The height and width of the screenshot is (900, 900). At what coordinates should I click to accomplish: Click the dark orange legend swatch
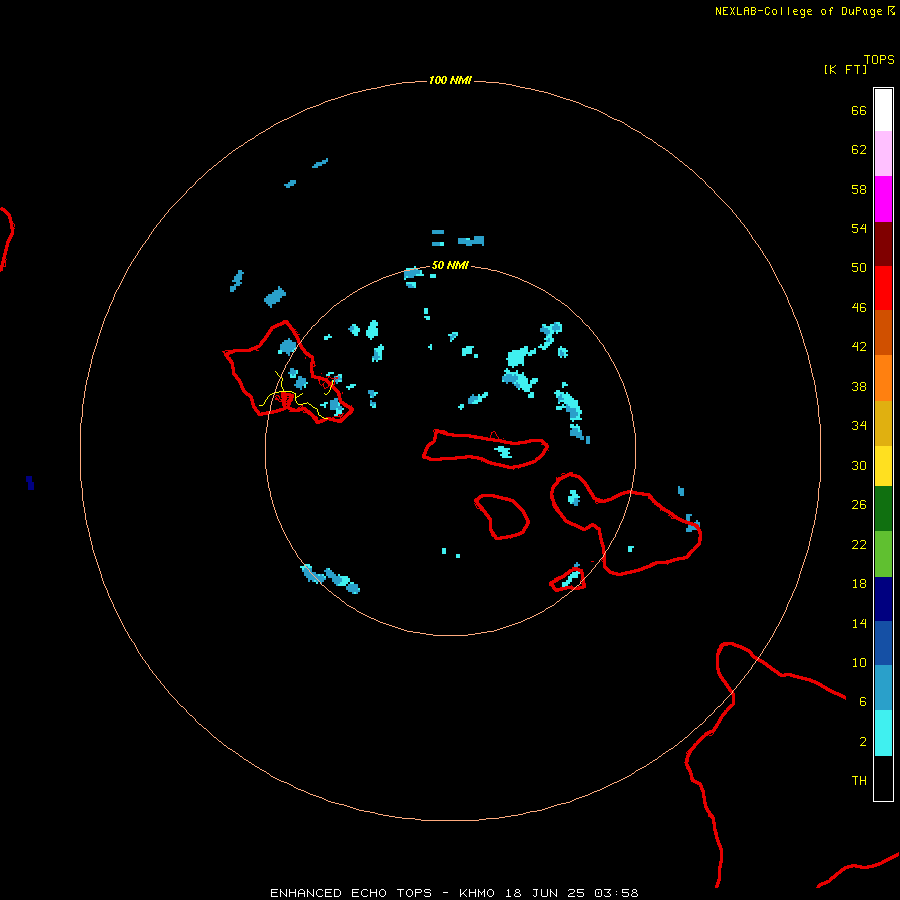click(x=883, y=332)
